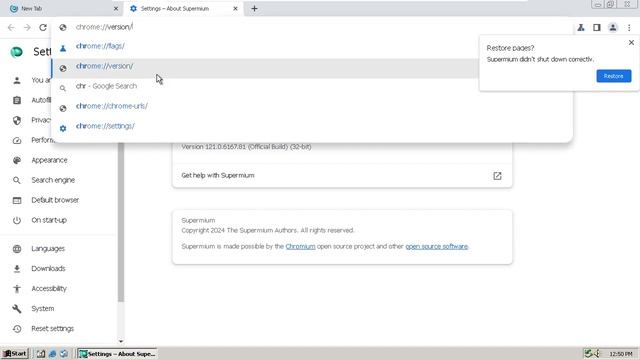Go back to the previous page
The image size is (640, 360).
click(x=11, y=27)
